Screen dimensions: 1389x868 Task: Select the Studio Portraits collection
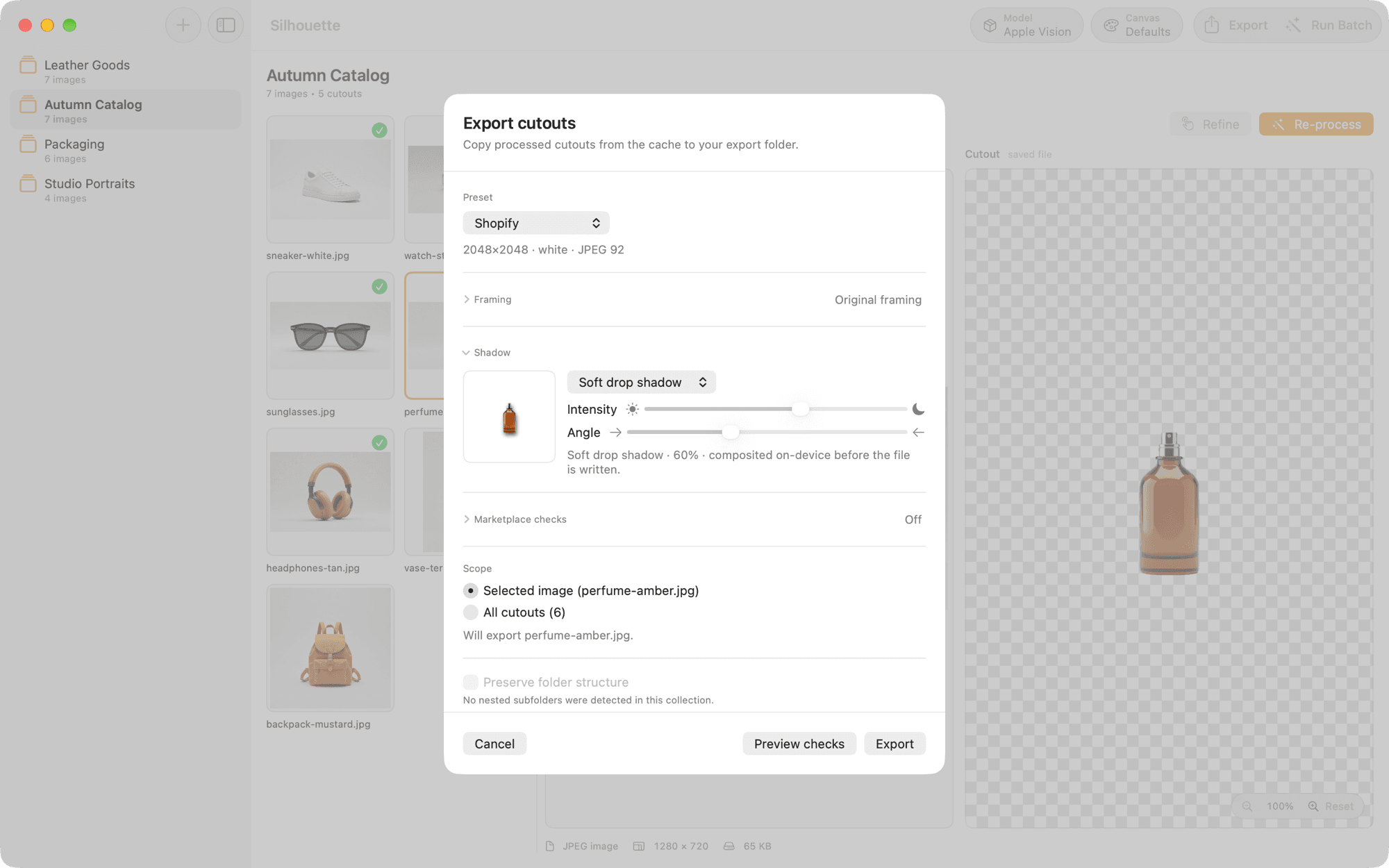click(126, 190)
